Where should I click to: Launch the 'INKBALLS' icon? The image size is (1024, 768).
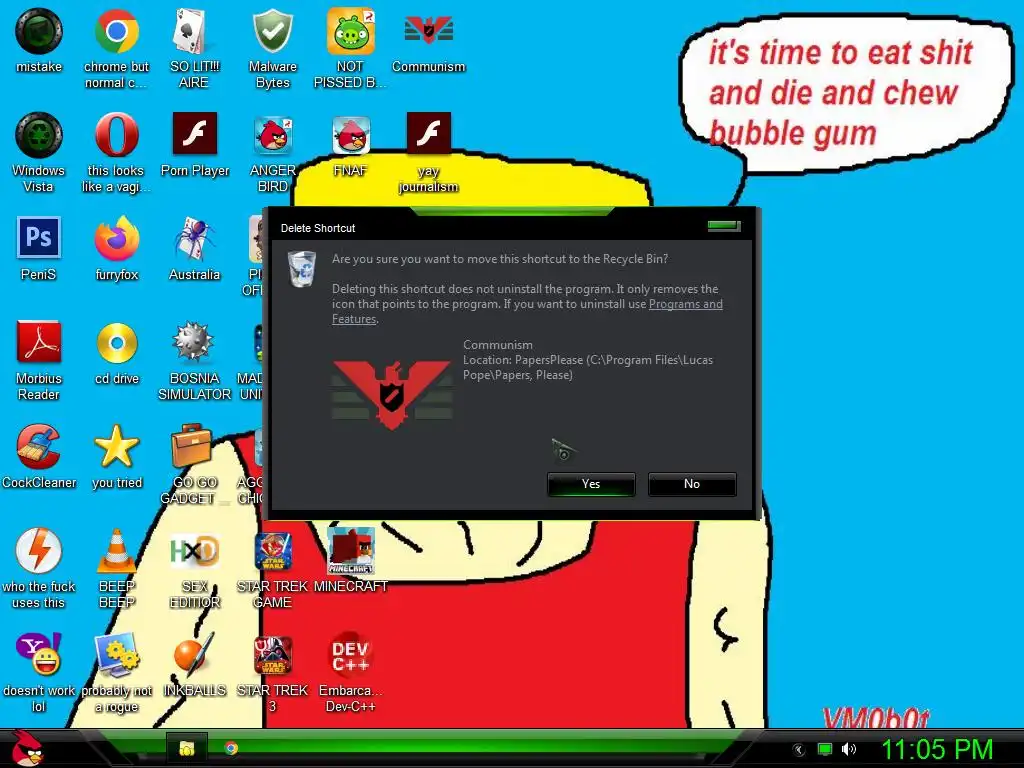194,654
